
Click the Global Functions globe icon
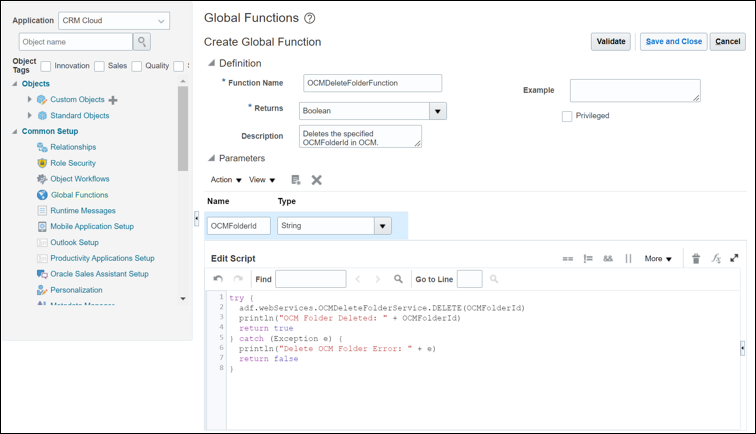pyautogui.click(x=42, y=195)
